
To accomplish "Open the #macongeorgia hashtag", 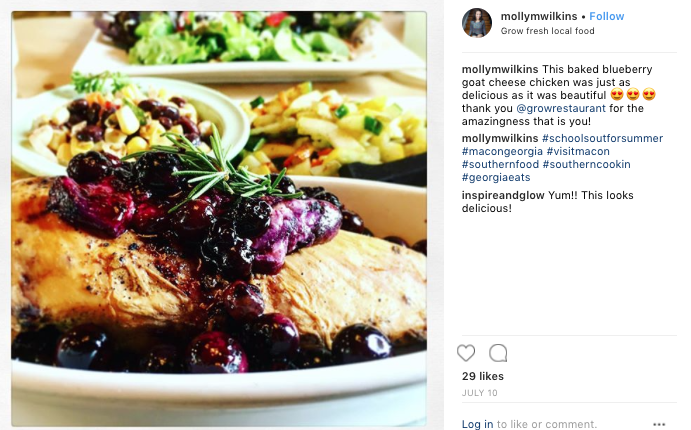I will click(x=502, y=152).
